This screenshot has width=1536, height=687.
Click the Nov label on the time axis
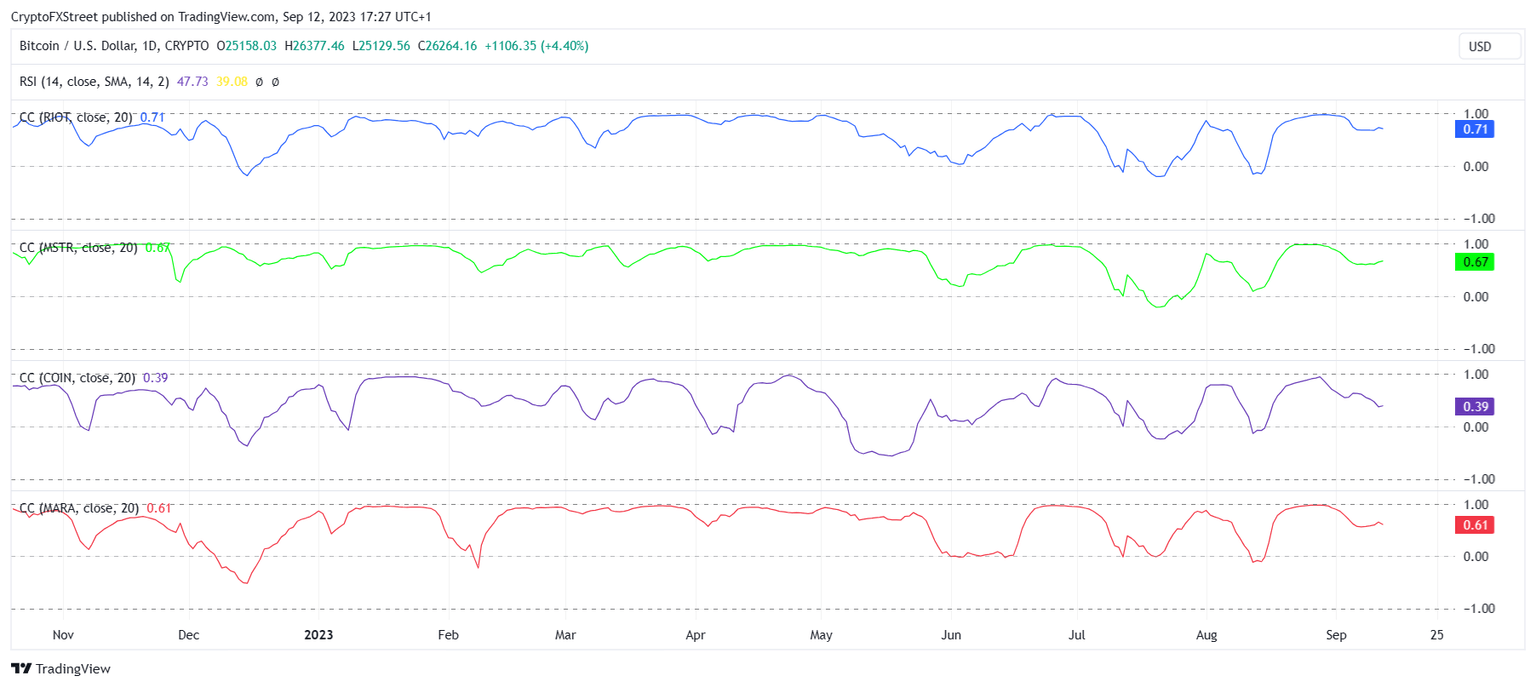click(x=63, y=635)
